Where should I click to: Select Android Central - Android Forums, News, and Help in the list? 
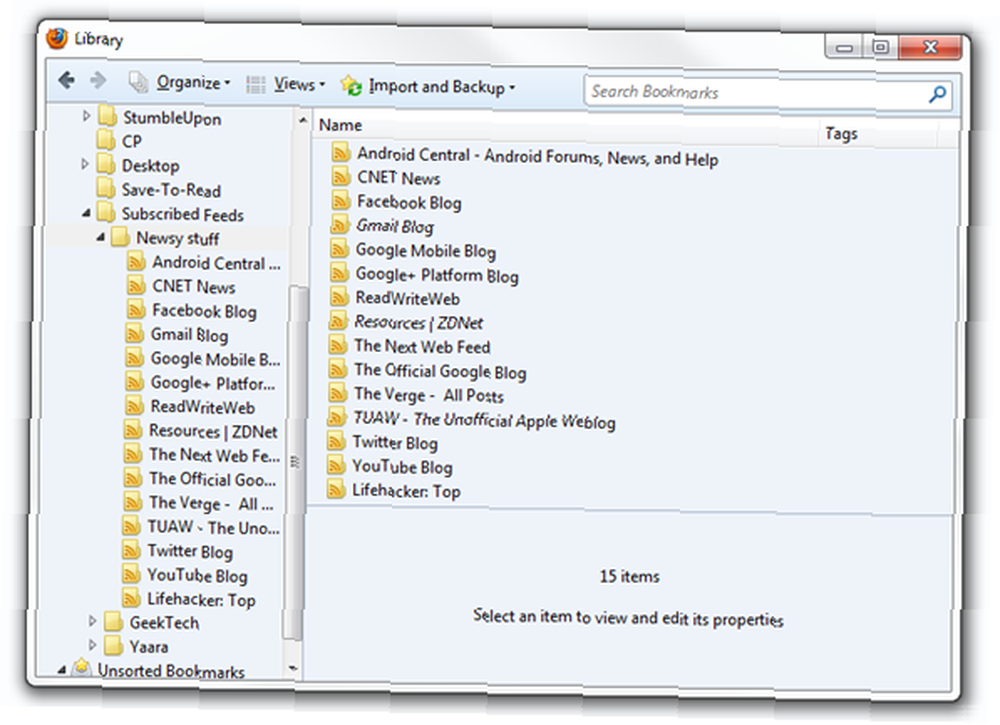[x=538, y=156]
